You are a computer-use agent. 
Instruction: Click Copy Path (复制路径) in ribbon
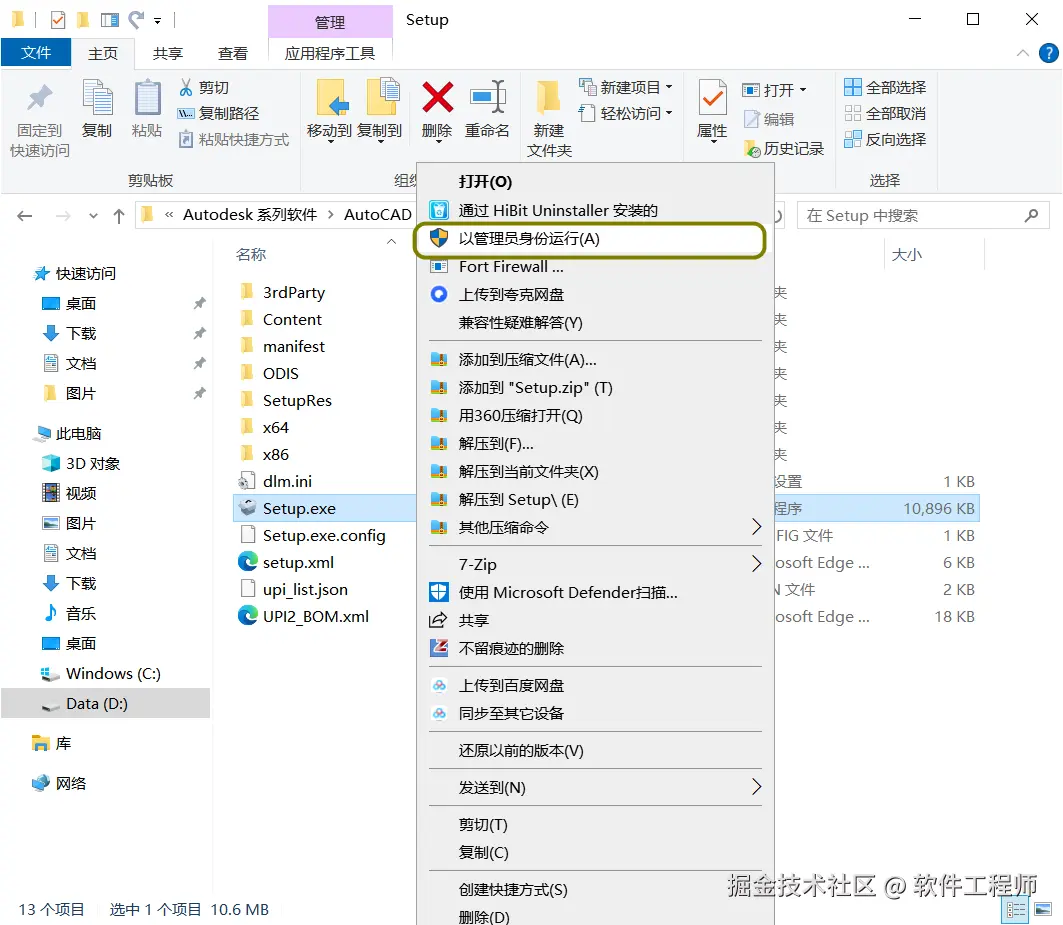(218, 113)
